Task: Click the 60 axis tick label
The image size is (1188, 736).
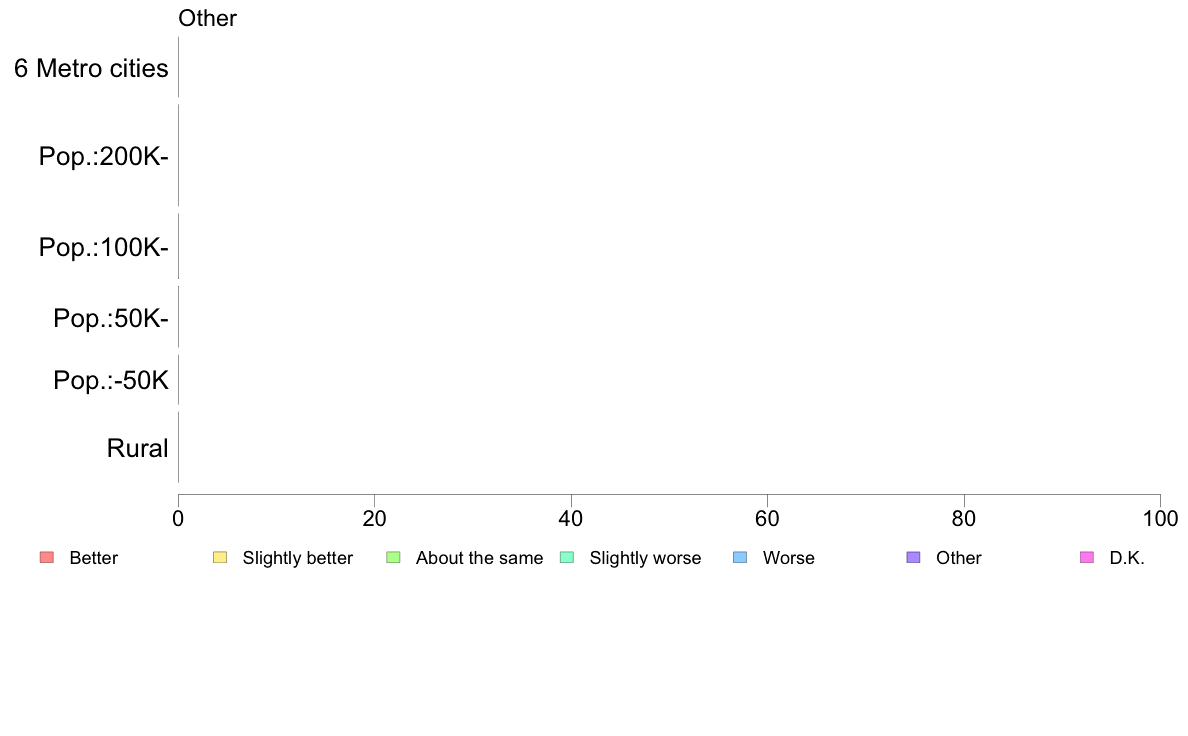Action: click(767, 518)
